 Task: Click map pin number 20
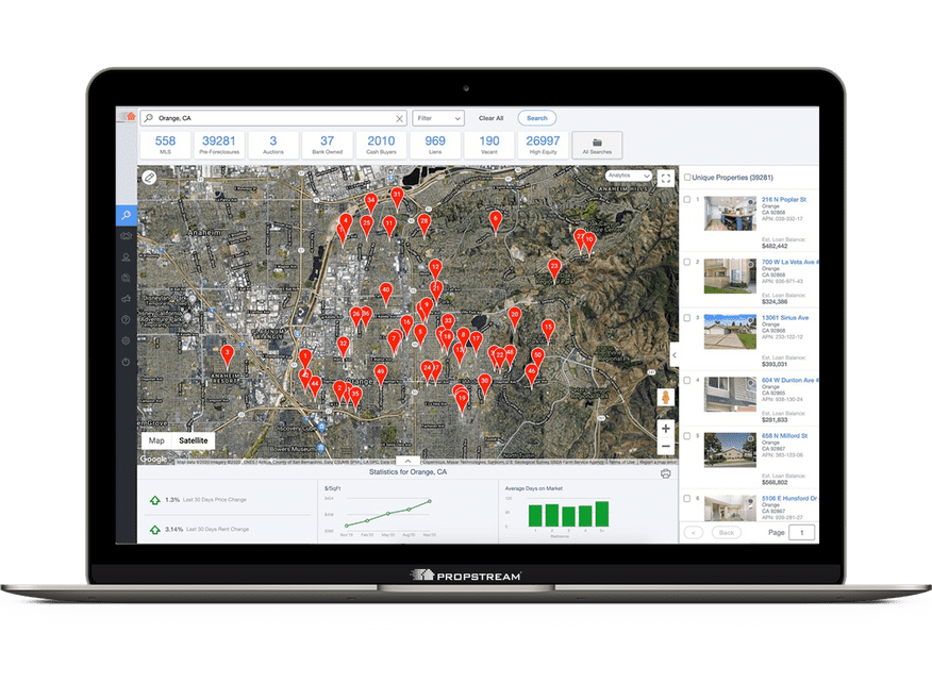click(515, 317)
